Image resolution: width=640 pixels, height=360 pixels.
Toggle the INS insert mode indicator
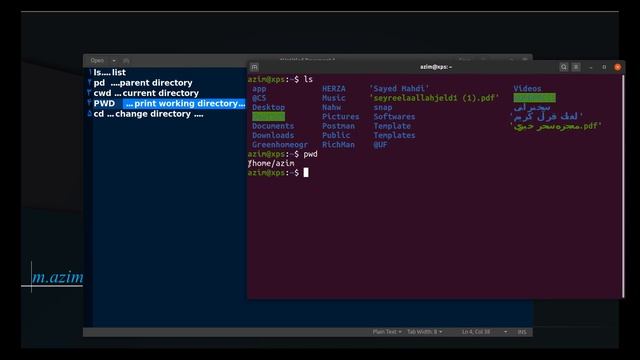pyautogui.click(x=522, y=332)
